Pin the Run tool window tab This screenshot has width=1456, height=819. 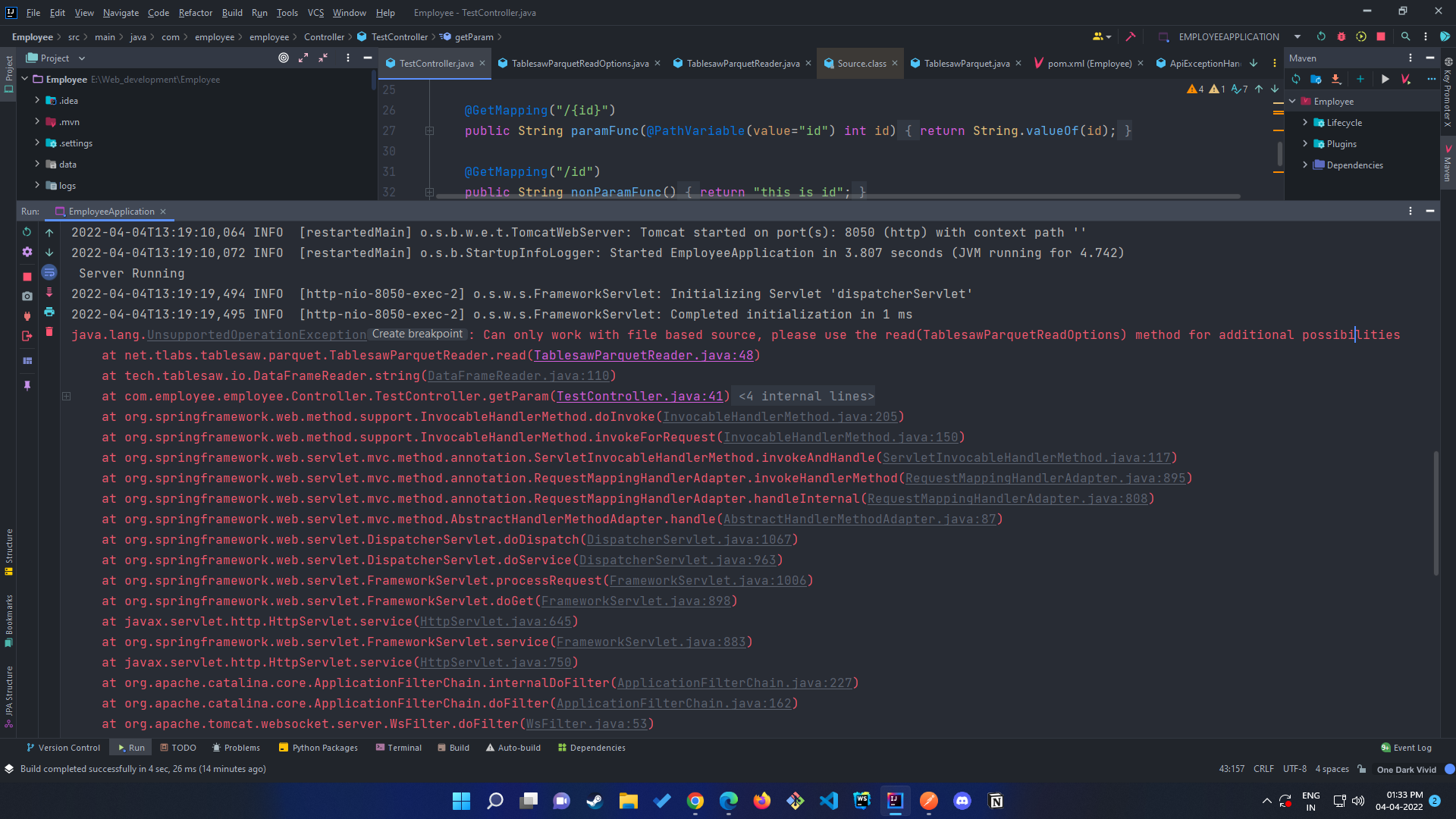27,385
